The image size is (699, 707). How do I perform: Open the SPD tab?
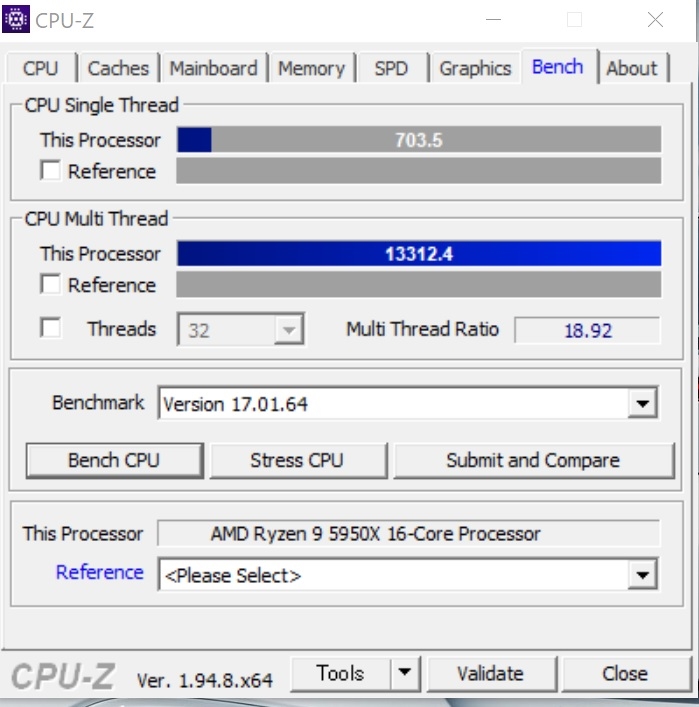391,69
